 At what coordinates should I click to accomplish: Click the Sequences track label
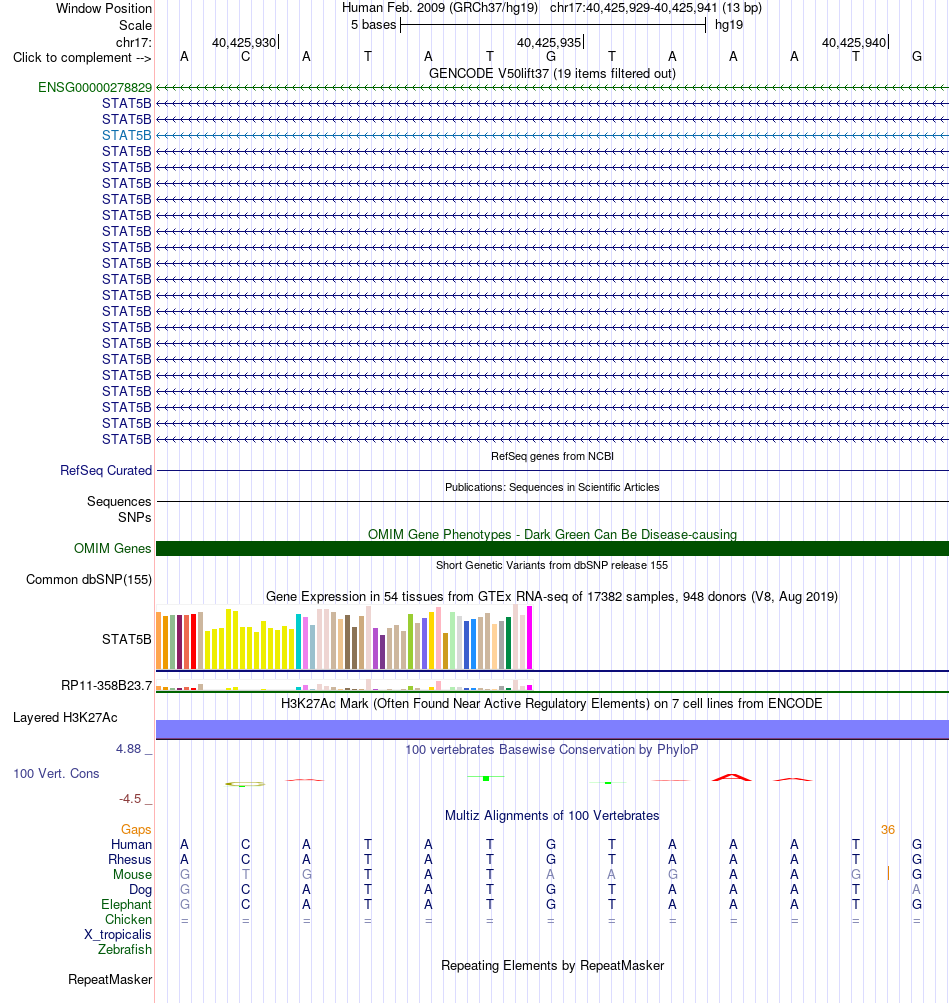tap(119, 502)
